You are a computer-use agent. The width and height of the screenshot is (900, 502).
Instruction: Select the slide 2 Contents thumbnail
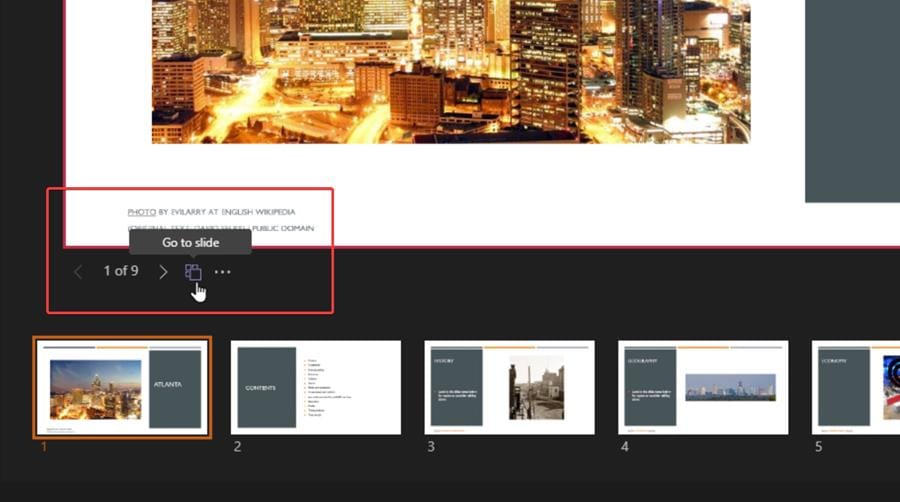click(316, 388)
